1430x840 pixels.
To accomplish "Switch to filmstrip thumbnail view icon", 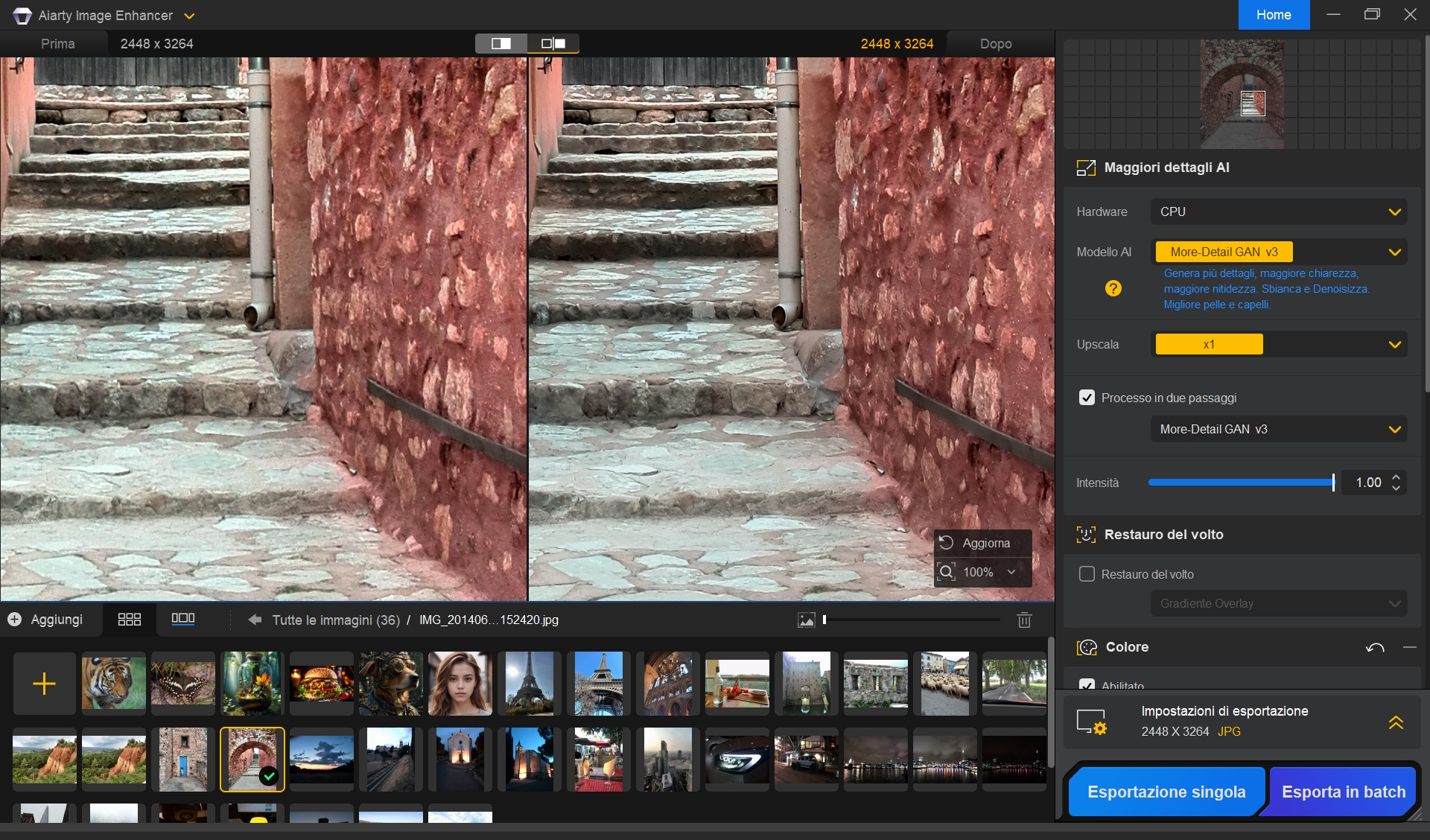I will [x=182, y=619].
